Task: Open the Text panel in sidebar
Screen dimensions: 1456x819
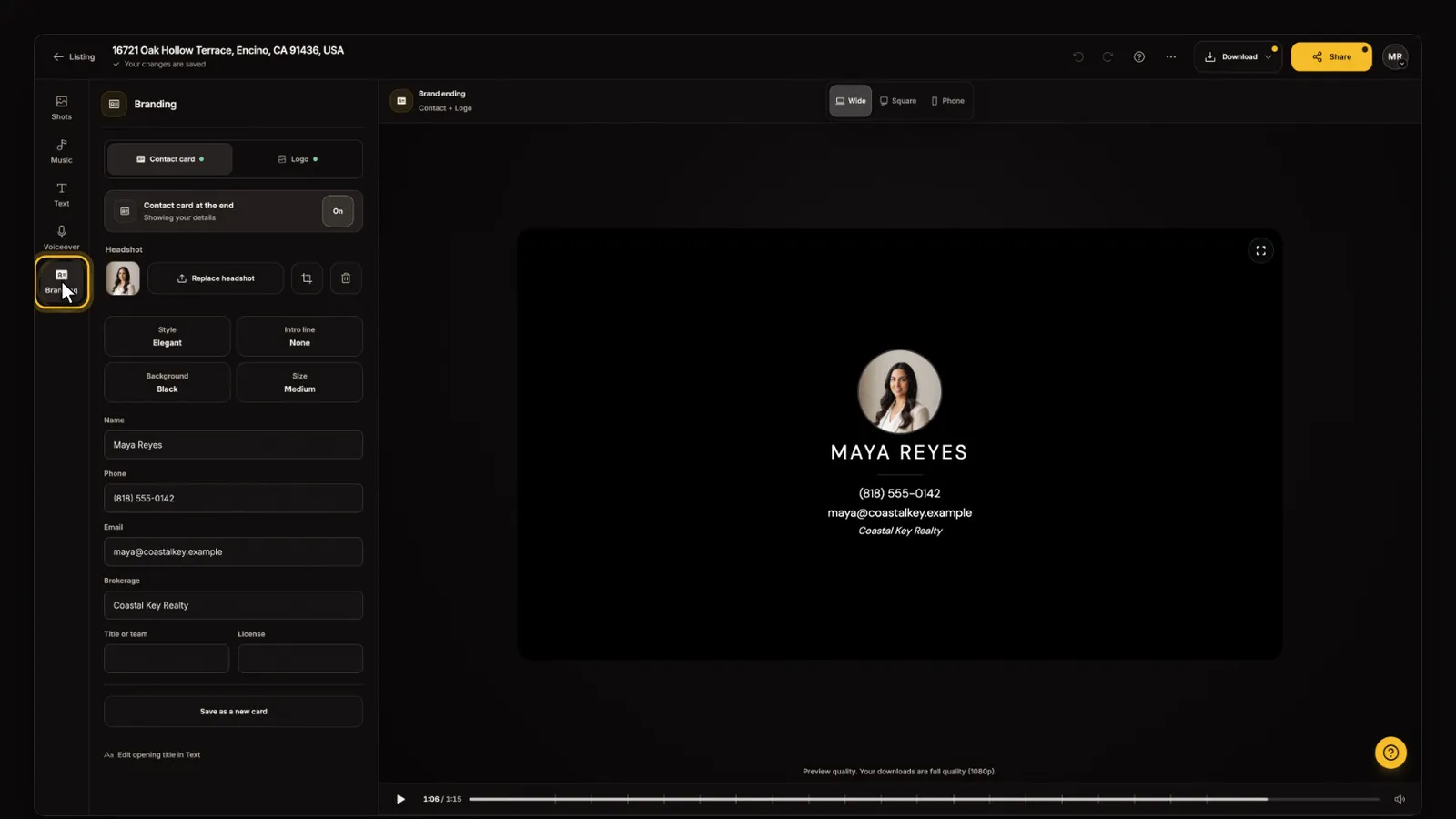Action: (61, 195)
